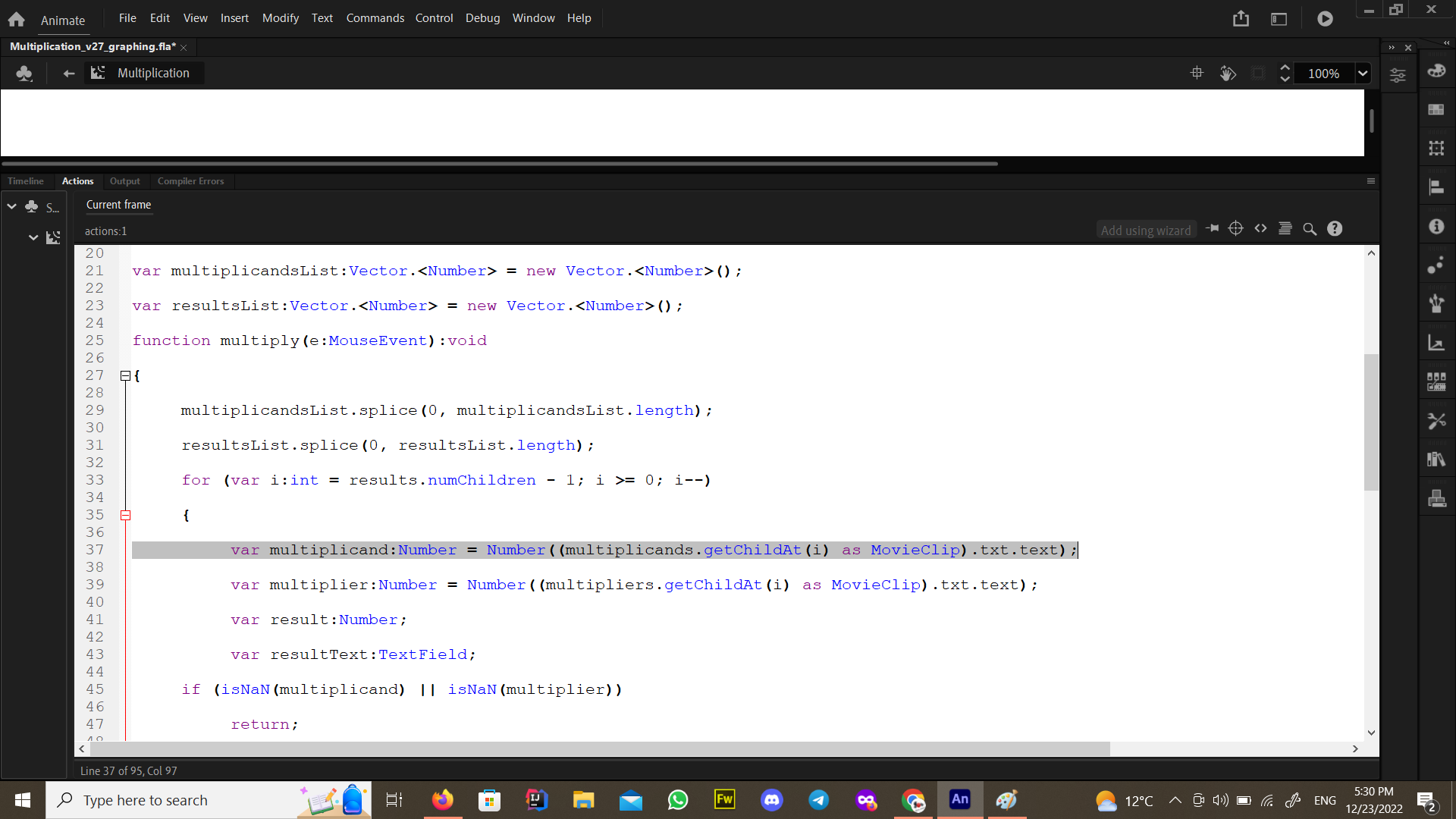The width and height of the screenshot is (1456, 819).
Task: Click Insert Instance Path crosshair icon
Action: [x=1235, y=228]
